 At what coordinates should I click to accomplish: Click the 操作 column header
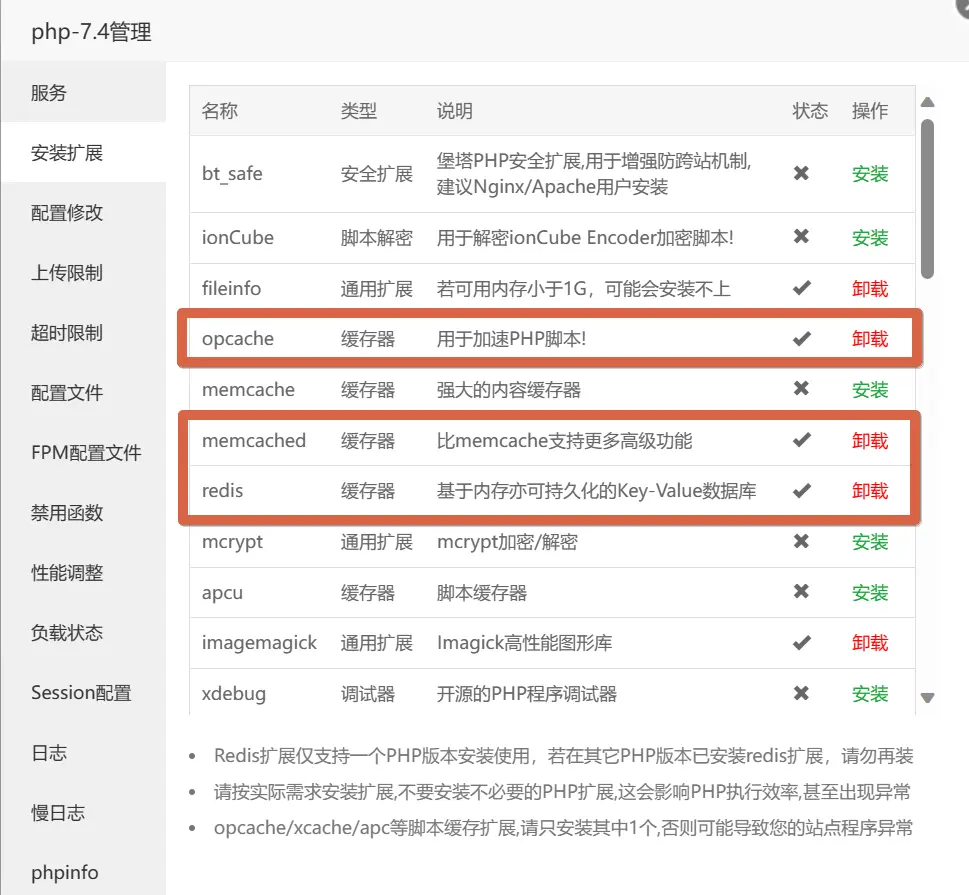tap(870, 111)
